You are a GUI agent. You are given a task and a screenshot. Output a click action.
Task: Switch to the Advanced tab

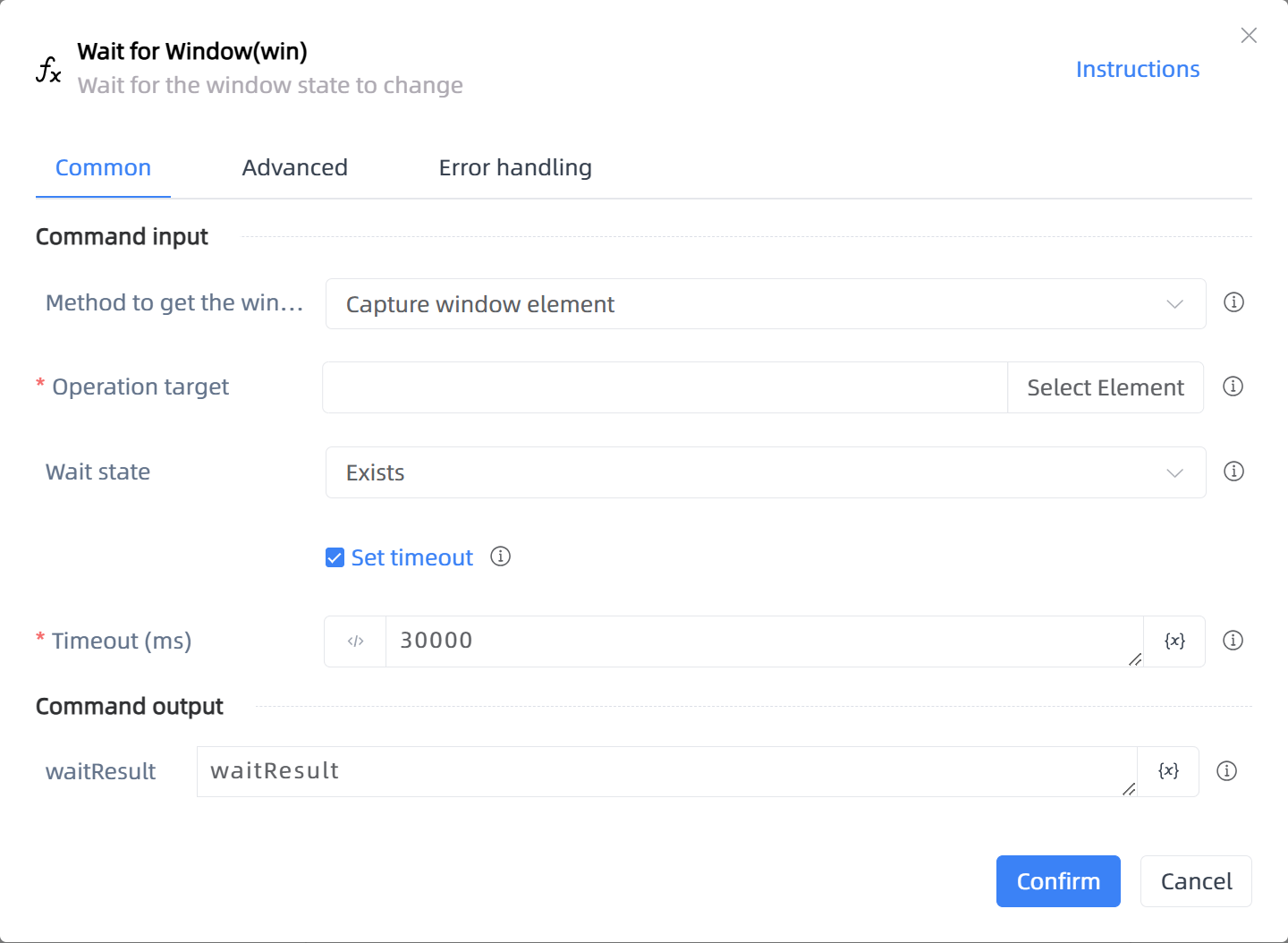(x=294, y=167)
